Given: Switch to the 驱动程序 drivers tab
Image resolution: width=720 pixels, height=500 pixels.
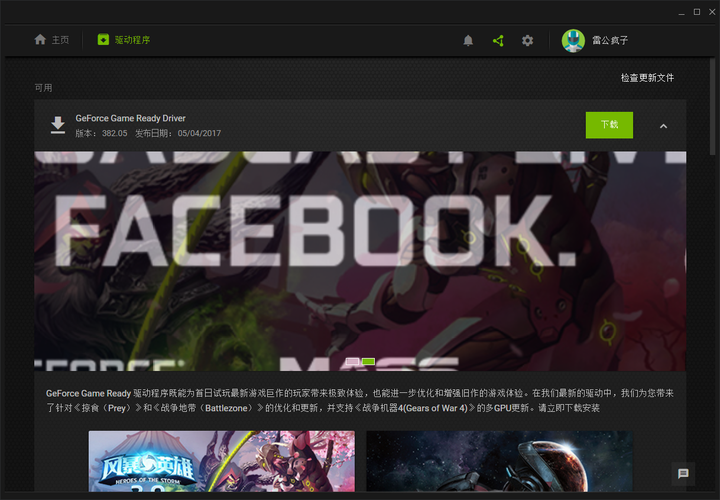Looking at the screenshot, I should (124, 40).
